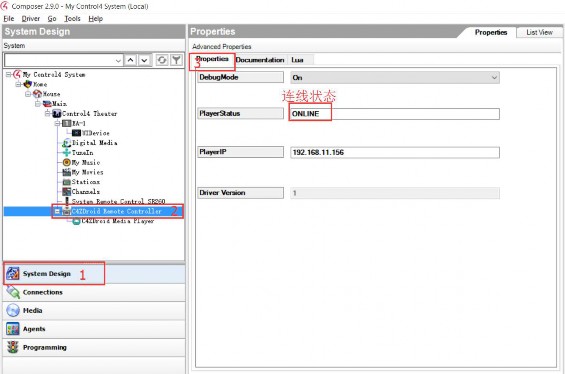Click the PlayerIP input field
This screenshot has height=374, width=565.
[x=395, y=152]
